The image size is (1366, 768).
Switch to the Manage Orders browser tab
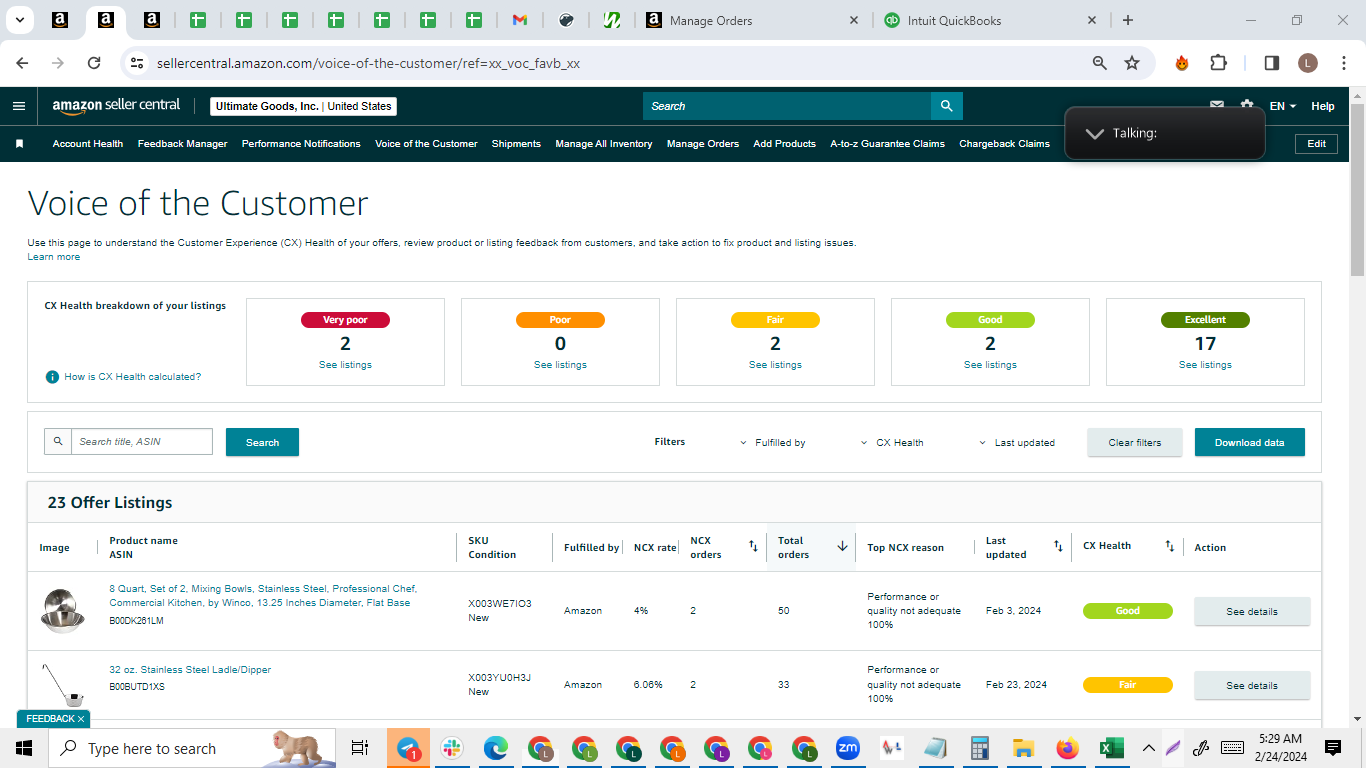(753, 20)
